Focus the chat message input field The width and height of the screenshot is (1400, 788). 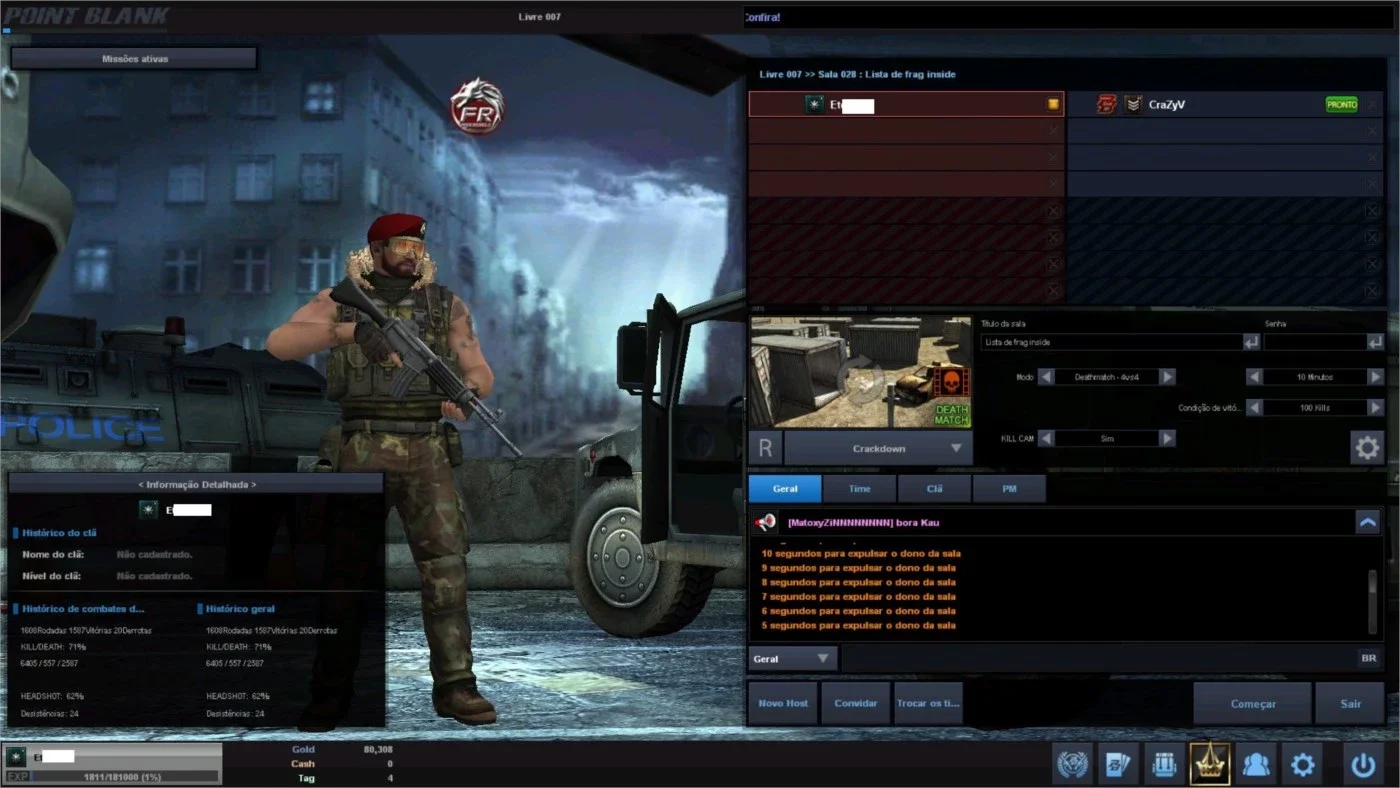pyautogui.click(x=1097, y=658)
